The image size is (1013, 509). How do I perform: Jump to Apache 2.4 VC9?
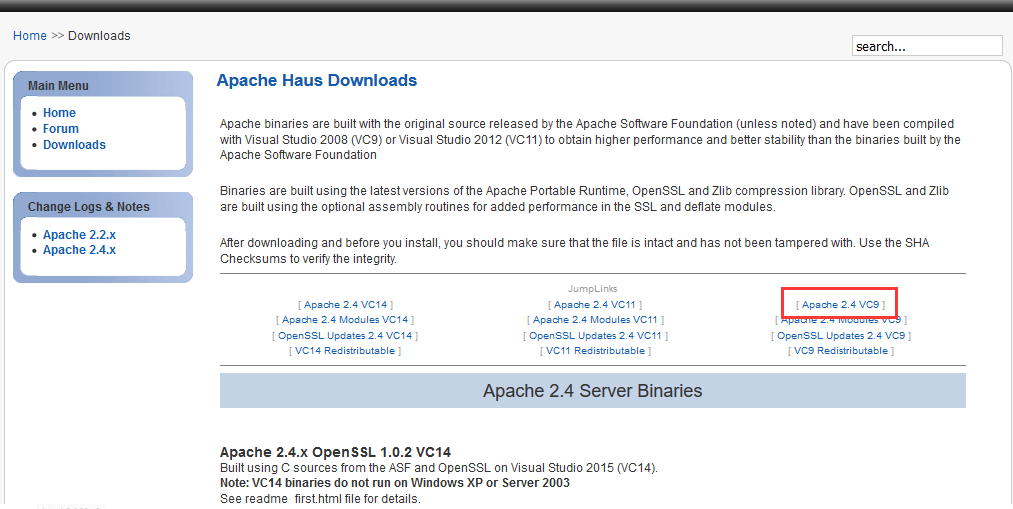[841, 304]
